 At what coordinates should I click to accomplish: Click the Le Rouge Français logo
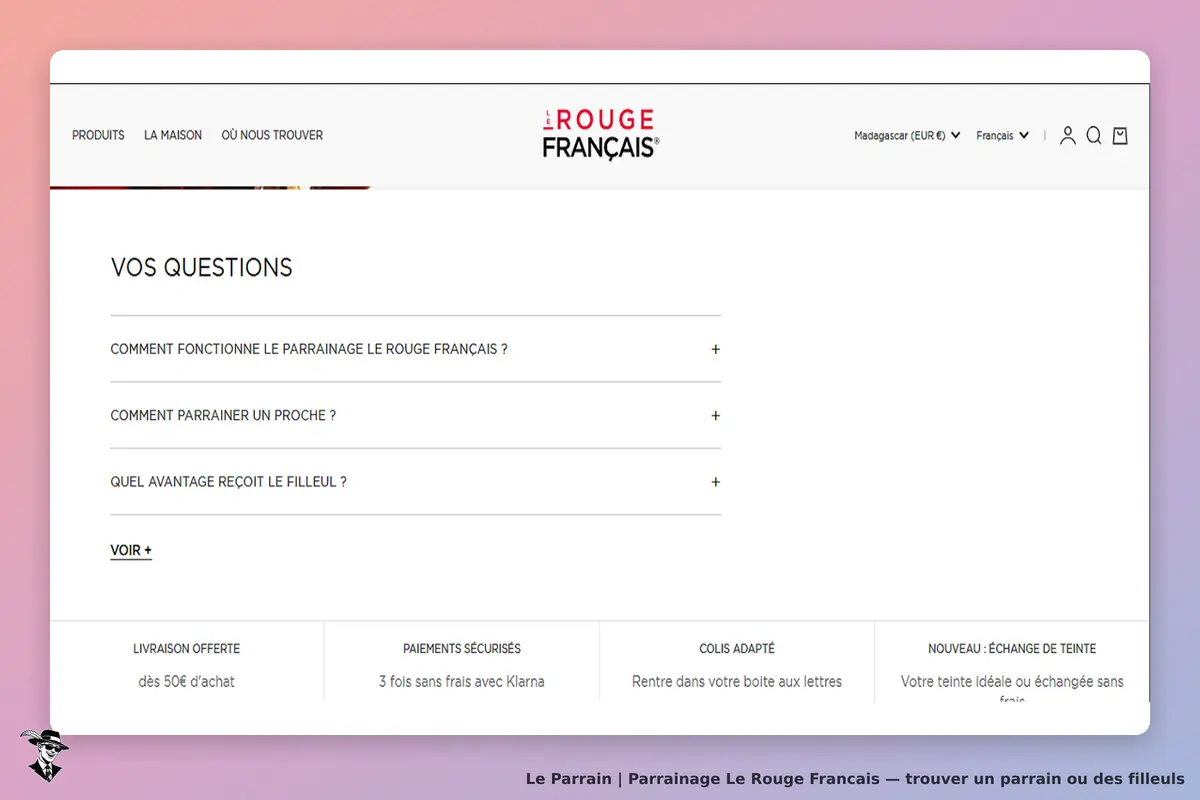601,135
